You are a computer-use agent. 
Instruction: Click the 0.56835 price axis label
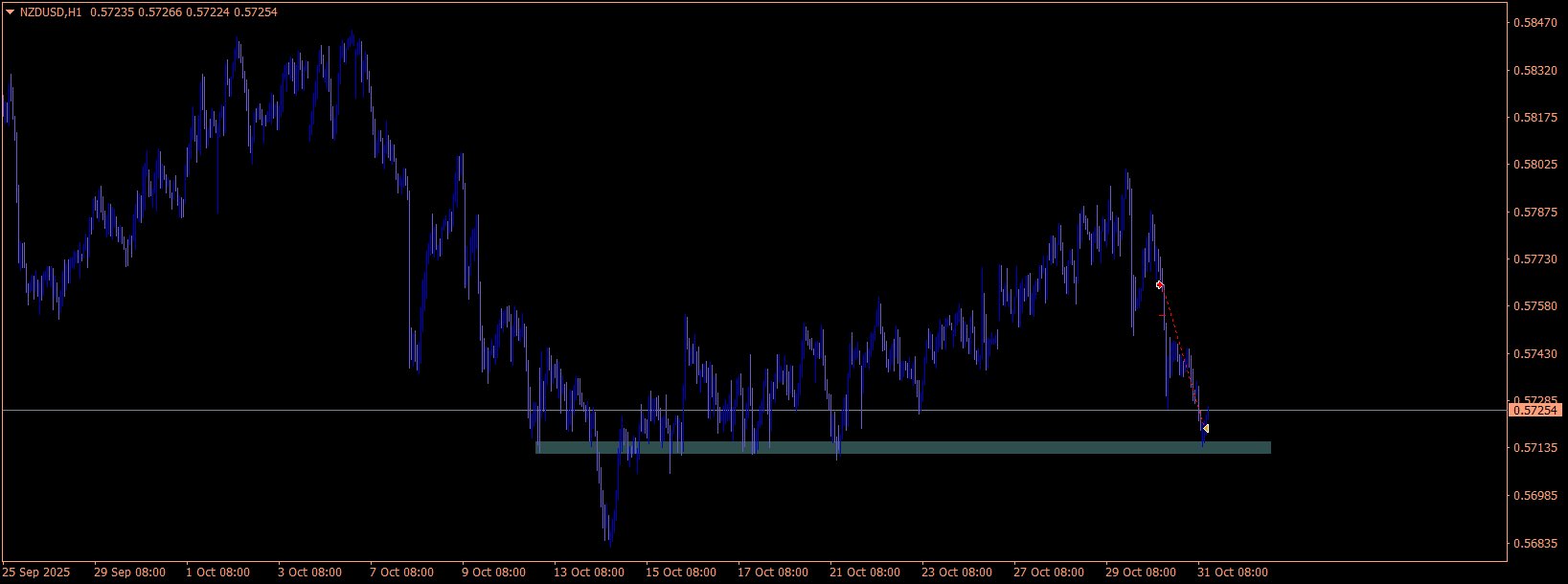tap(1534, 544)
